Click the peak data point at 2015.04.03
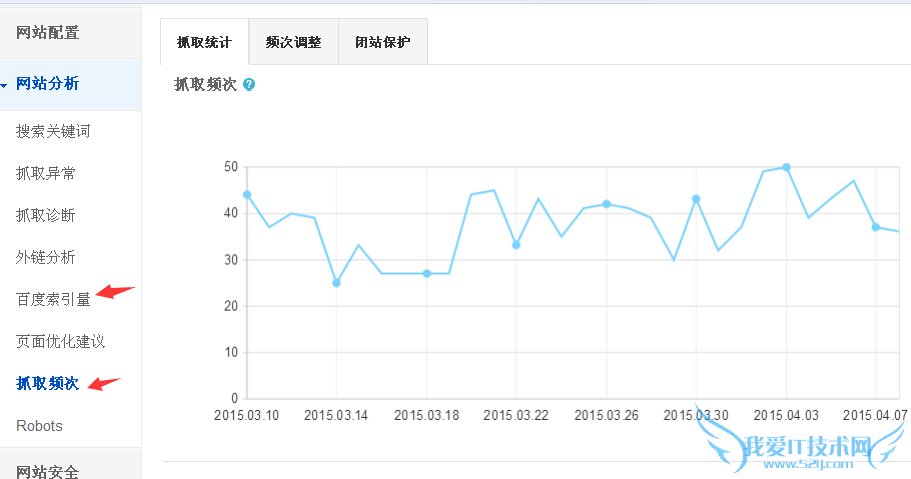This screenshot has width=911, height=479. pyautogui.click(x=786, y=167)
